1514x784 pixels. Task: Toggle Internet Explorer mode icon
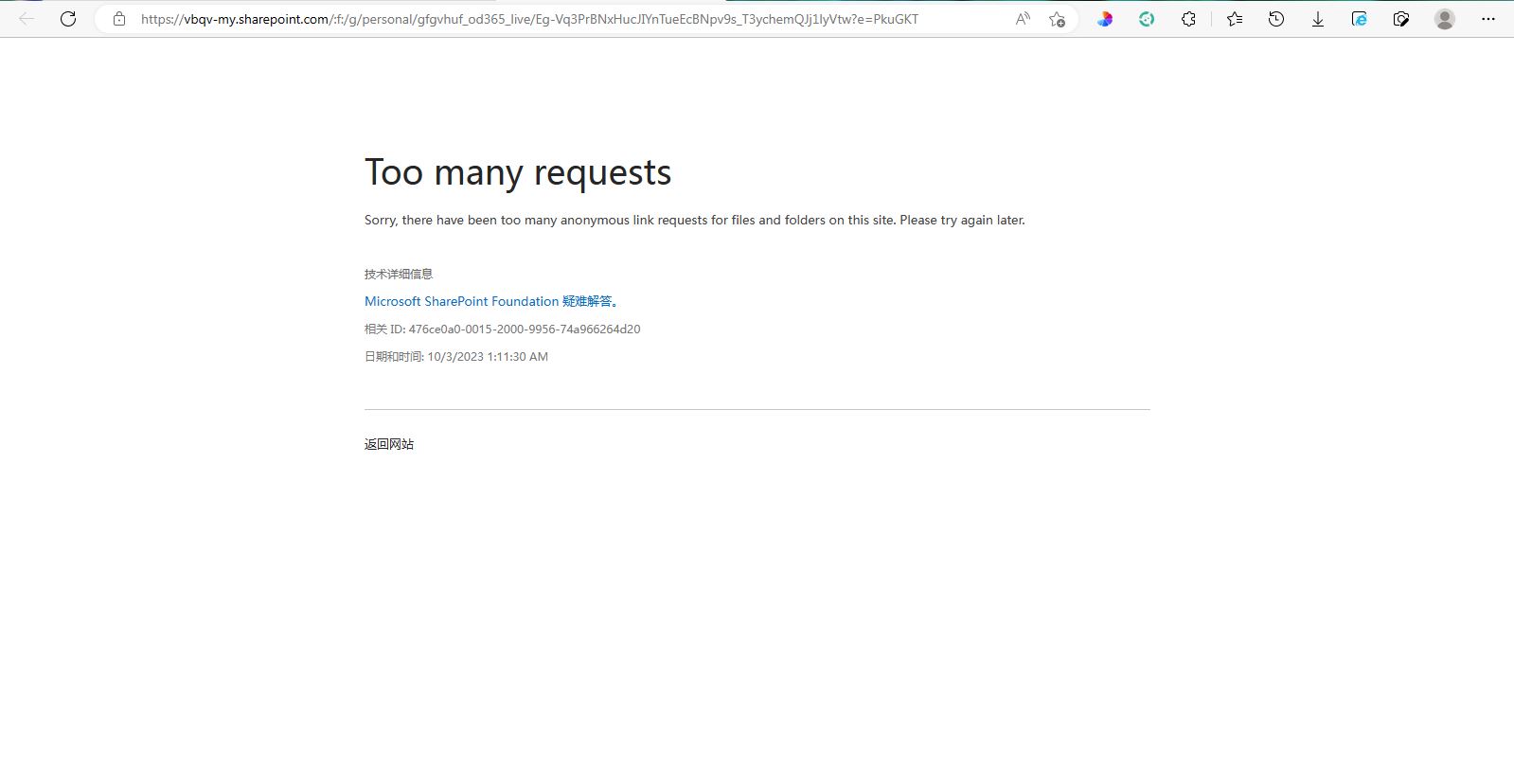[1360, 19]
